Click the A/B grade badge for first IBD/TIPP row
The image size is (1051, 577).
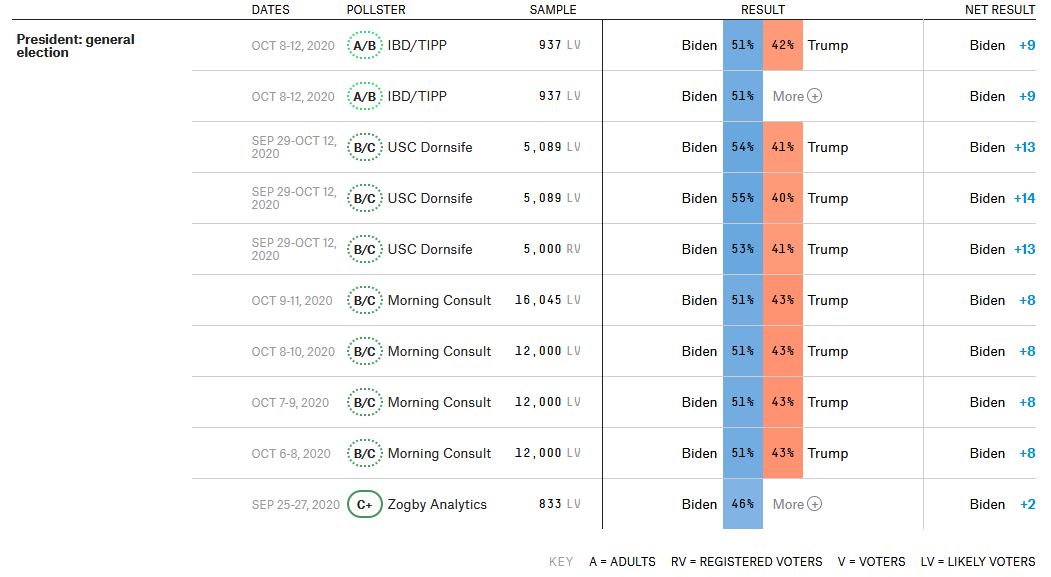tap(365, 45)
